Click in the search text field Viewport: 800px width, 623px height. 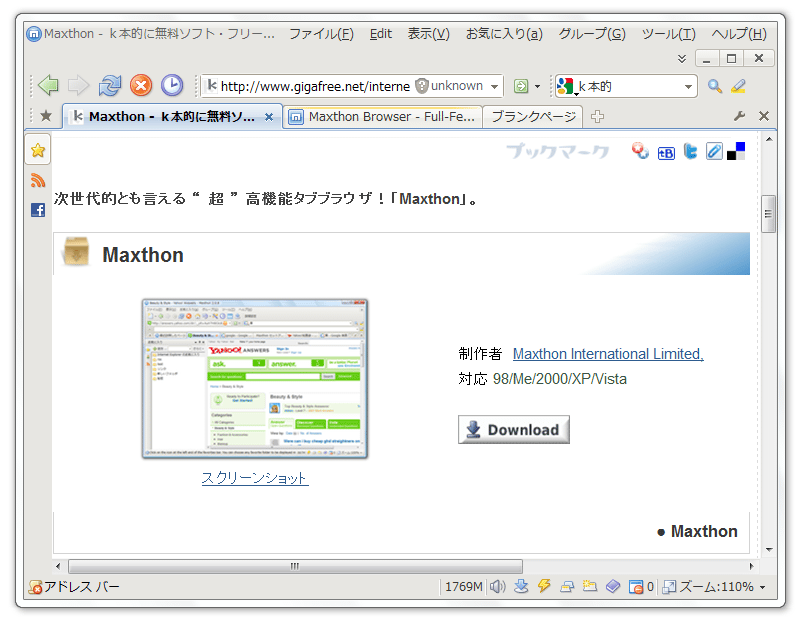[x=628, y=86]
